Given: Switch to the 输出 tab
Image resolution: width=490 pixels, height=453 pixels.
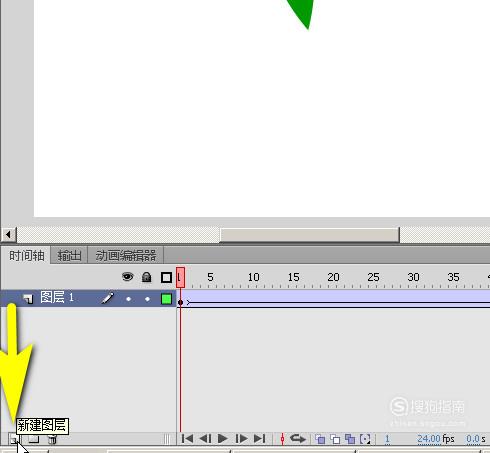Looking at the screenshot, I should point(69,256).
